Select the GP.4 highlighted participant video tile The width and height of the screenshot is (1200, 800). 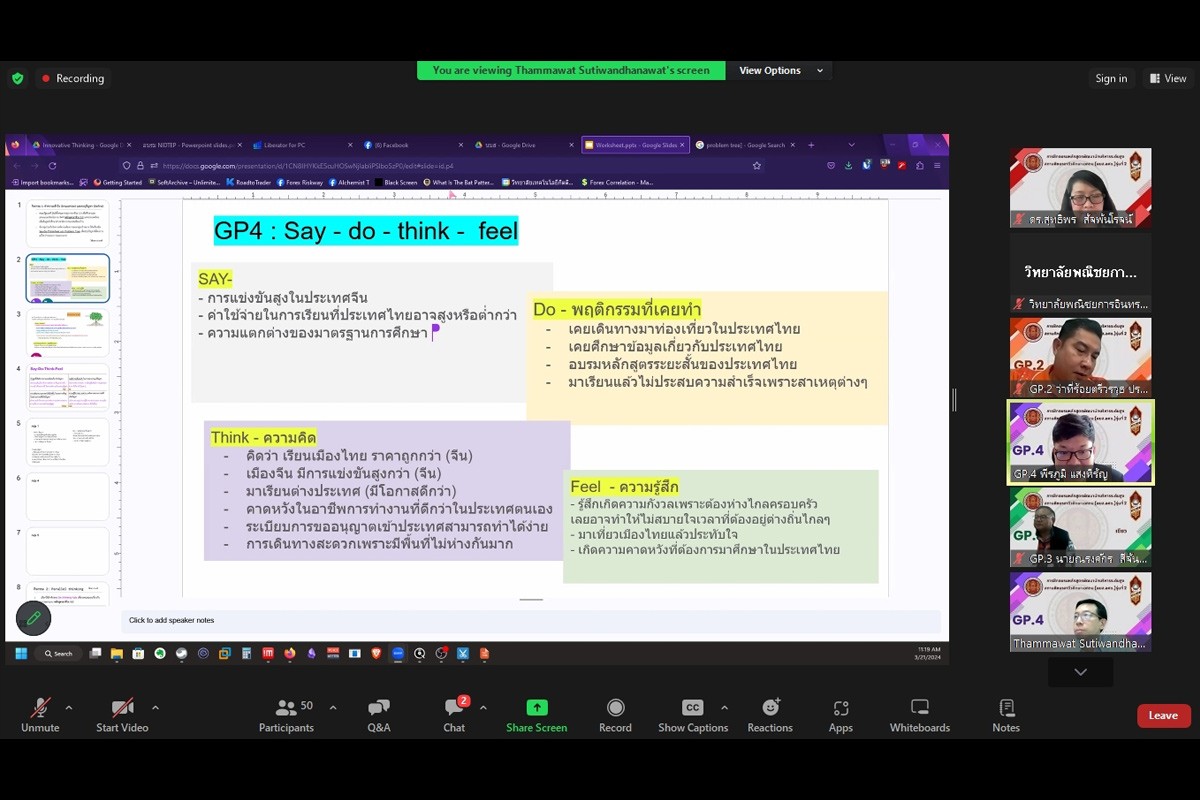[x=1080, y=443]
